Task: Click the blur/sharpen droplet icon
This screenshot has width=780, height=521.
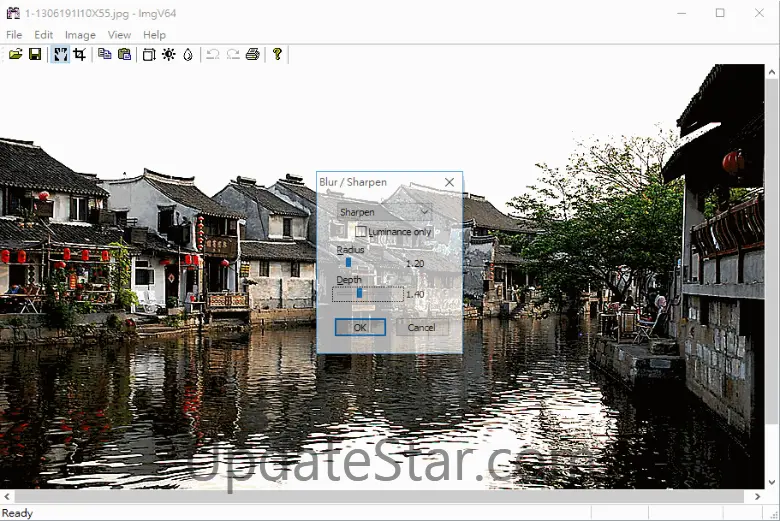Action: (x=188, y=54)
